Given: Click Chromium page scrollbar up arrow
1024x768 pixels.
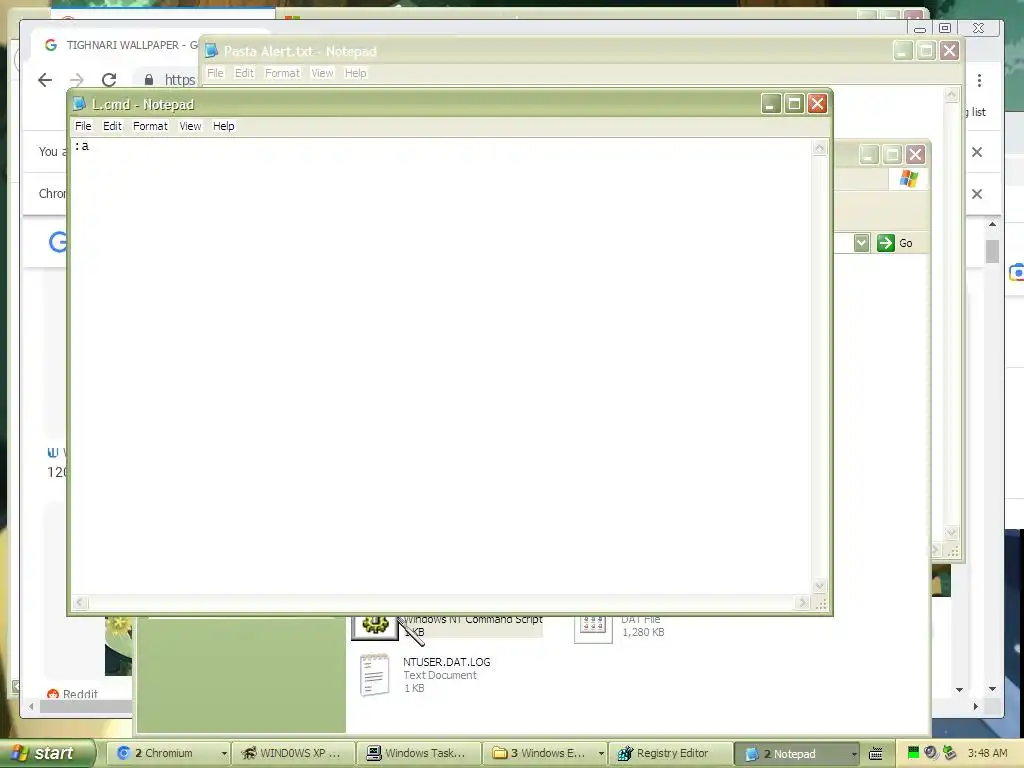Looking at the screenshot, I should coord(993,224).
